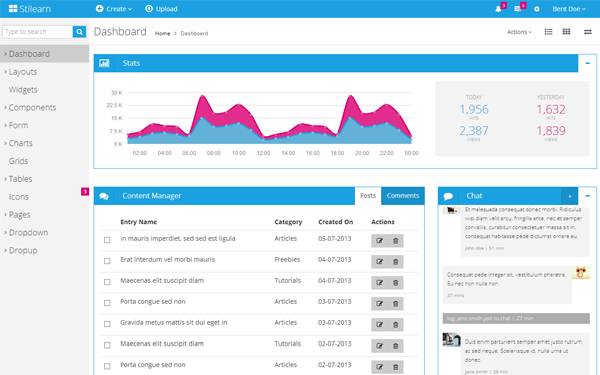Collapse the Chat panel
Image resolution: width=600 pixels, height=375 pixels.
click(x=587, y=196)
